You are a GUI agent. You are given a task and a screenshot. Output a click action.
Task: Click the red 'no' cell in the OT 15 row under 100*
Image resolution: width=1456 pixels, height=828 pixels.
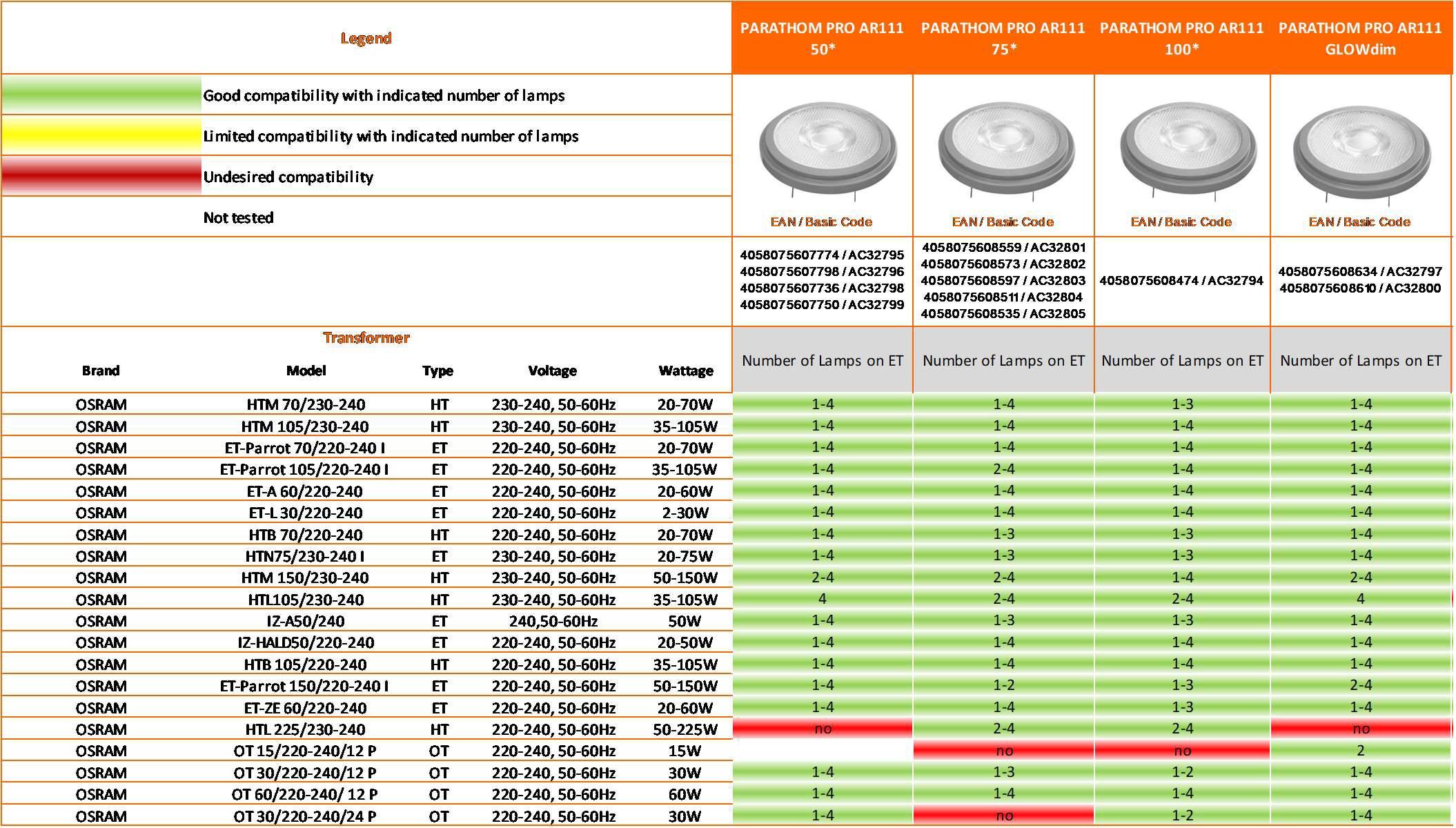pos(1182,750)
